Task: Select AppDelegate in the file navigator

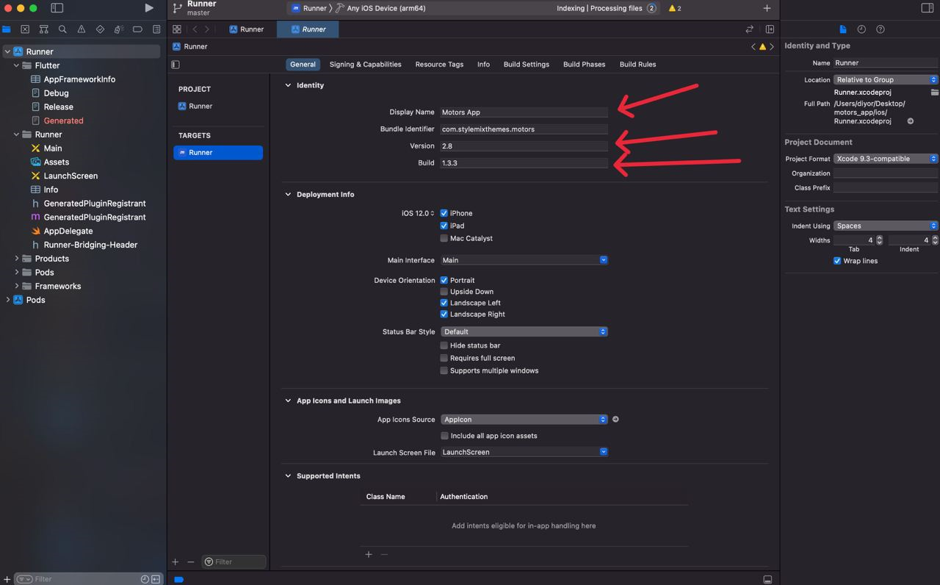Action: click(x=68, y=231)
